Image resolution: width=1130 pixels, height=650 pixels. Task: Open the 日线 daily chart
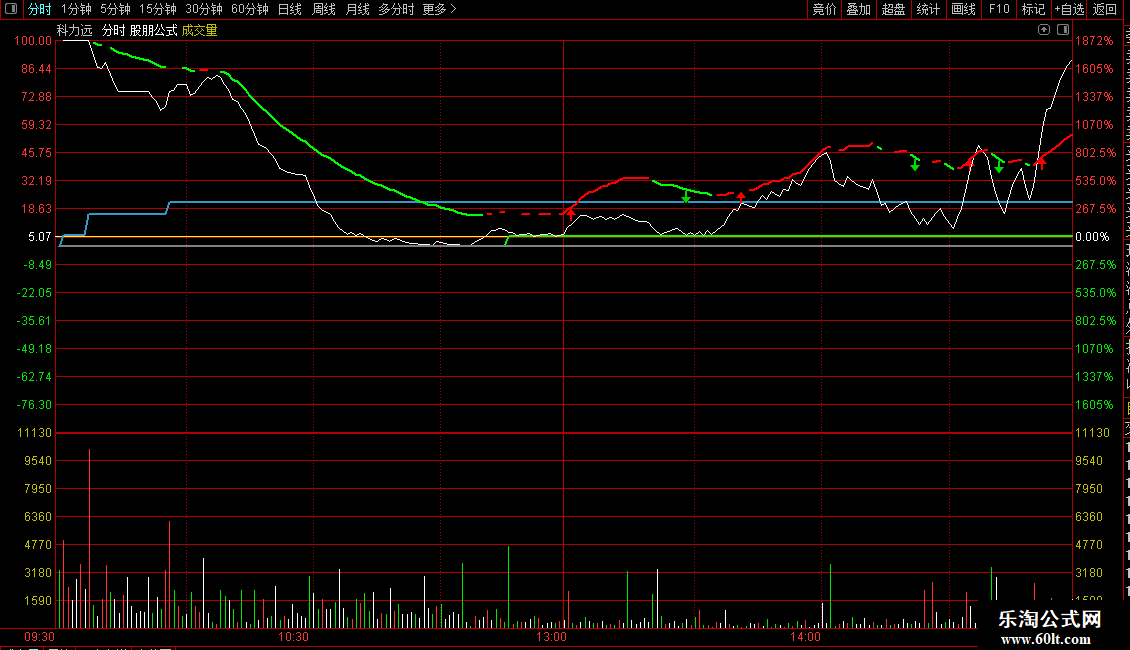tap(290, 9)
